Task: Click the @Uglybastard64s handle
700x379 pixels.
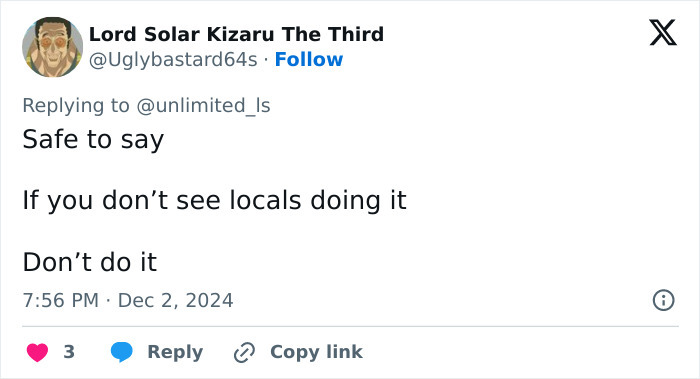Action: tap(173, 60)
